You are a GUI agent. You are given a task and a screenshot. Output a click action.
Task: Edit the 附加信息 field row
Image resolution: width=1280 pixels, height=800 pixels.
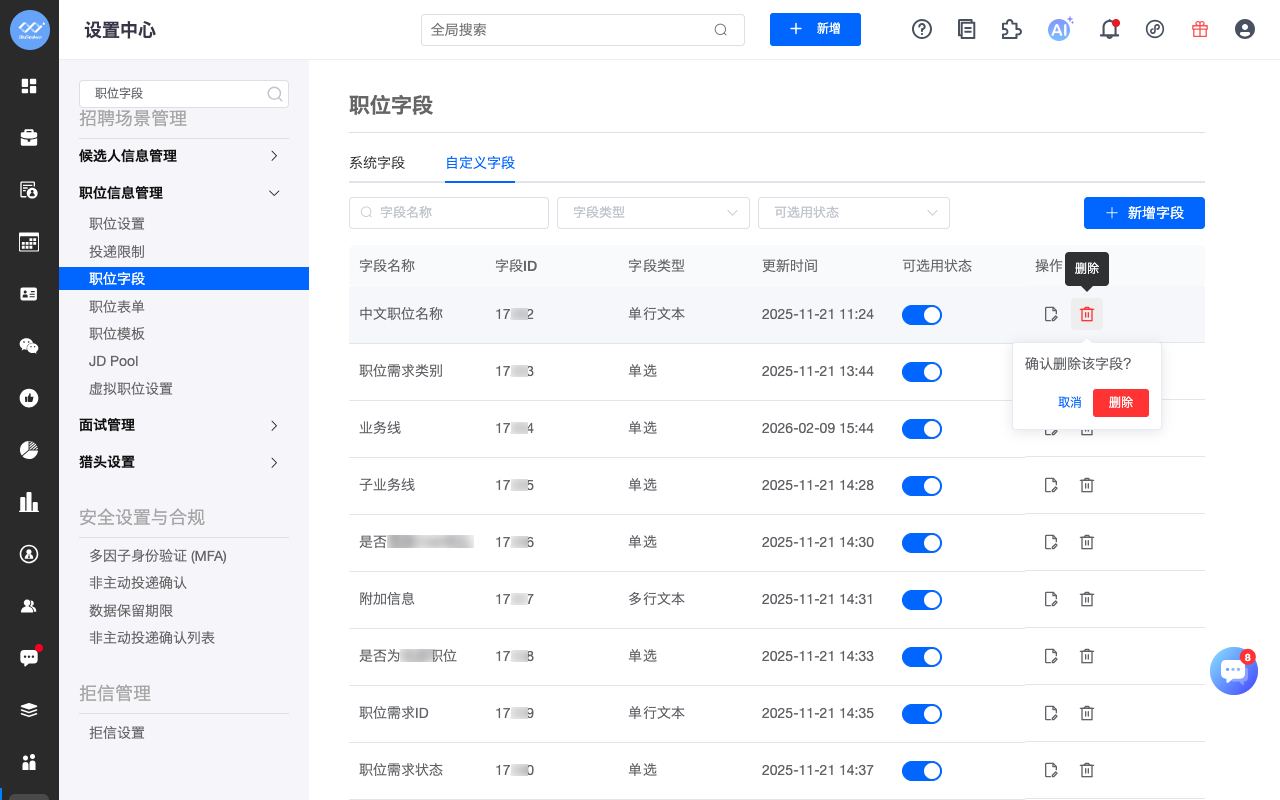1051,599
